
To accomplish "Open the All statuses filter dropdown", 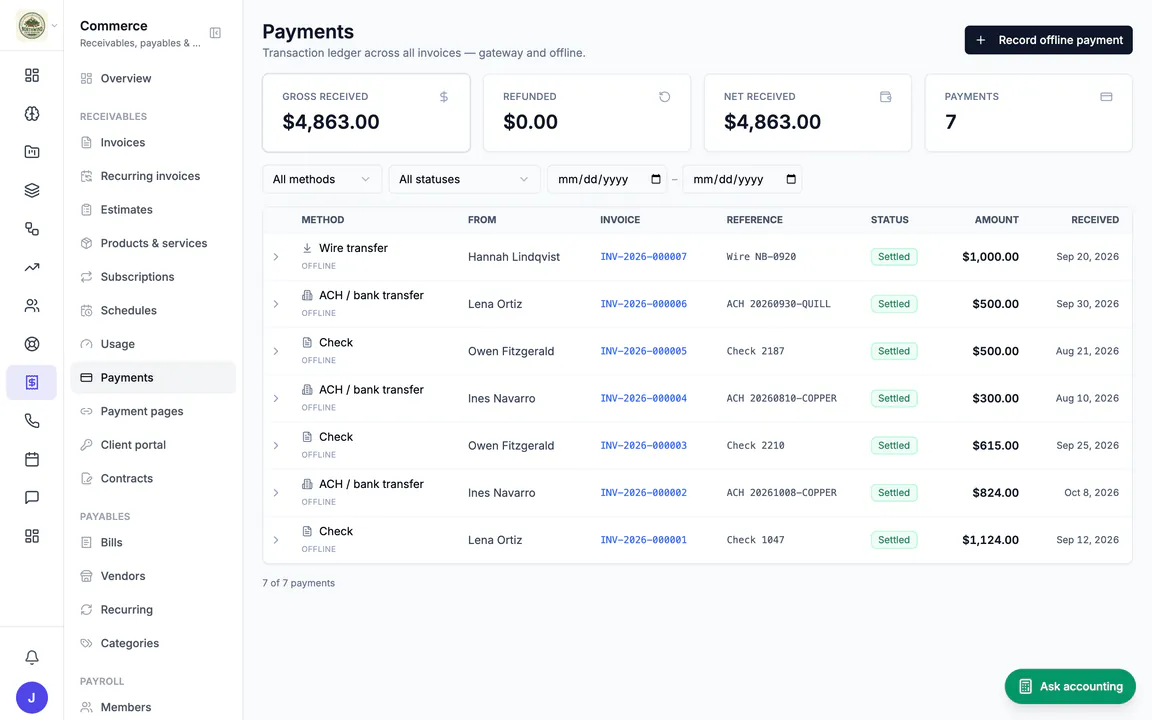I will (464, 179).
